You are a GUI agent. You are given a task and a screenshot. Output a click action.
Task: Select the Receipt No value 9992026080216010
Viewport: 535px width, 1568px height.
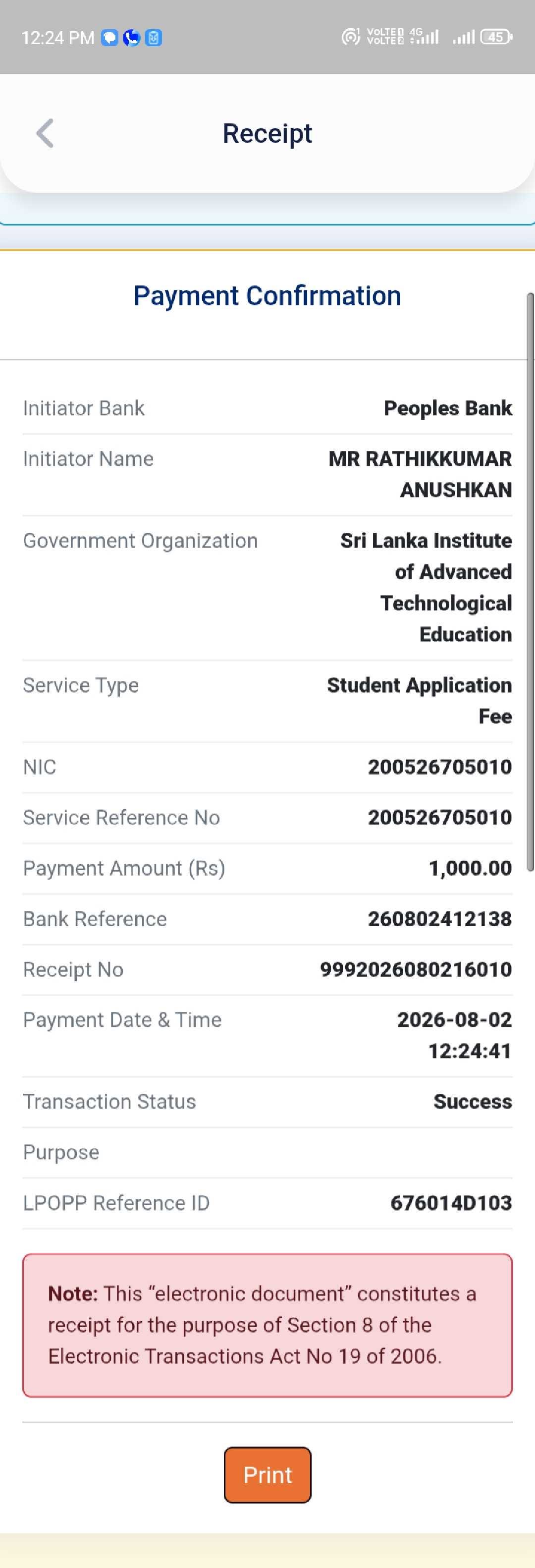click(x=416, y=969)
